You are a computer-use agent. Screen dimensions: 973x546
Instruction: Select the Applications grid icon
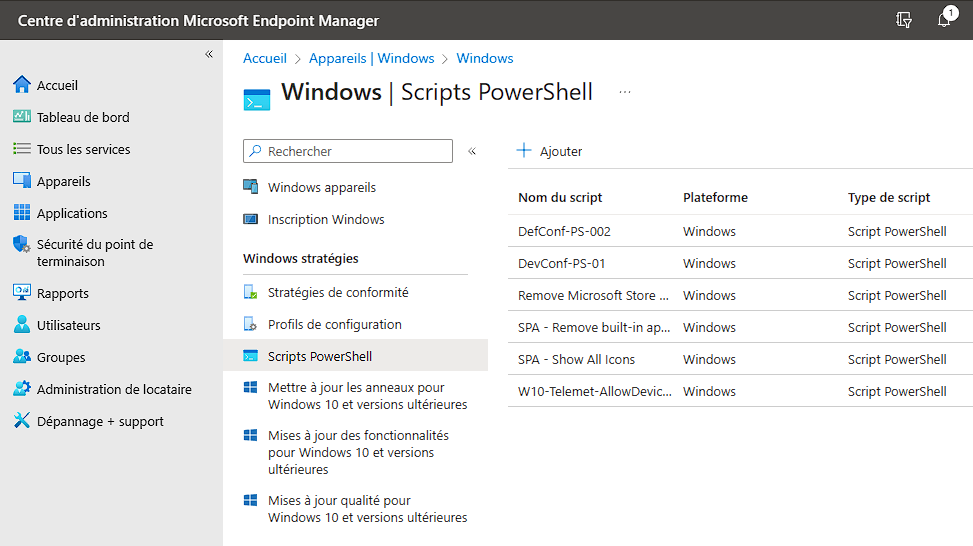[x=22, y=213]
